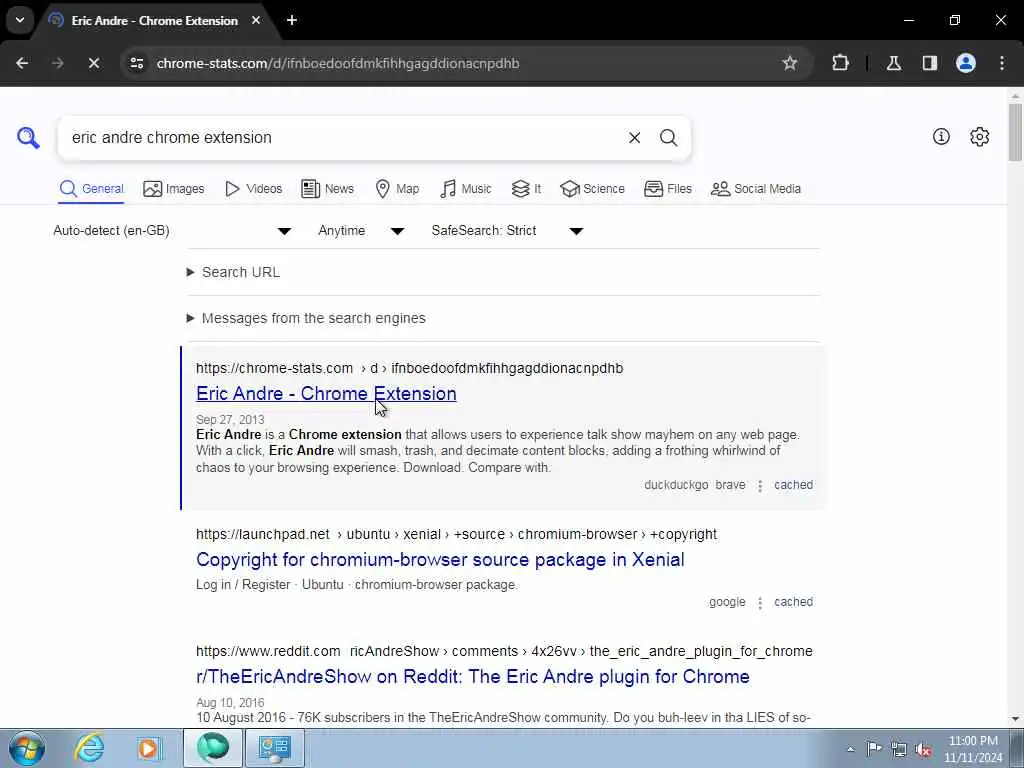Show hidden tray icons arrow
1024x768 pixels.
[850, 749]
